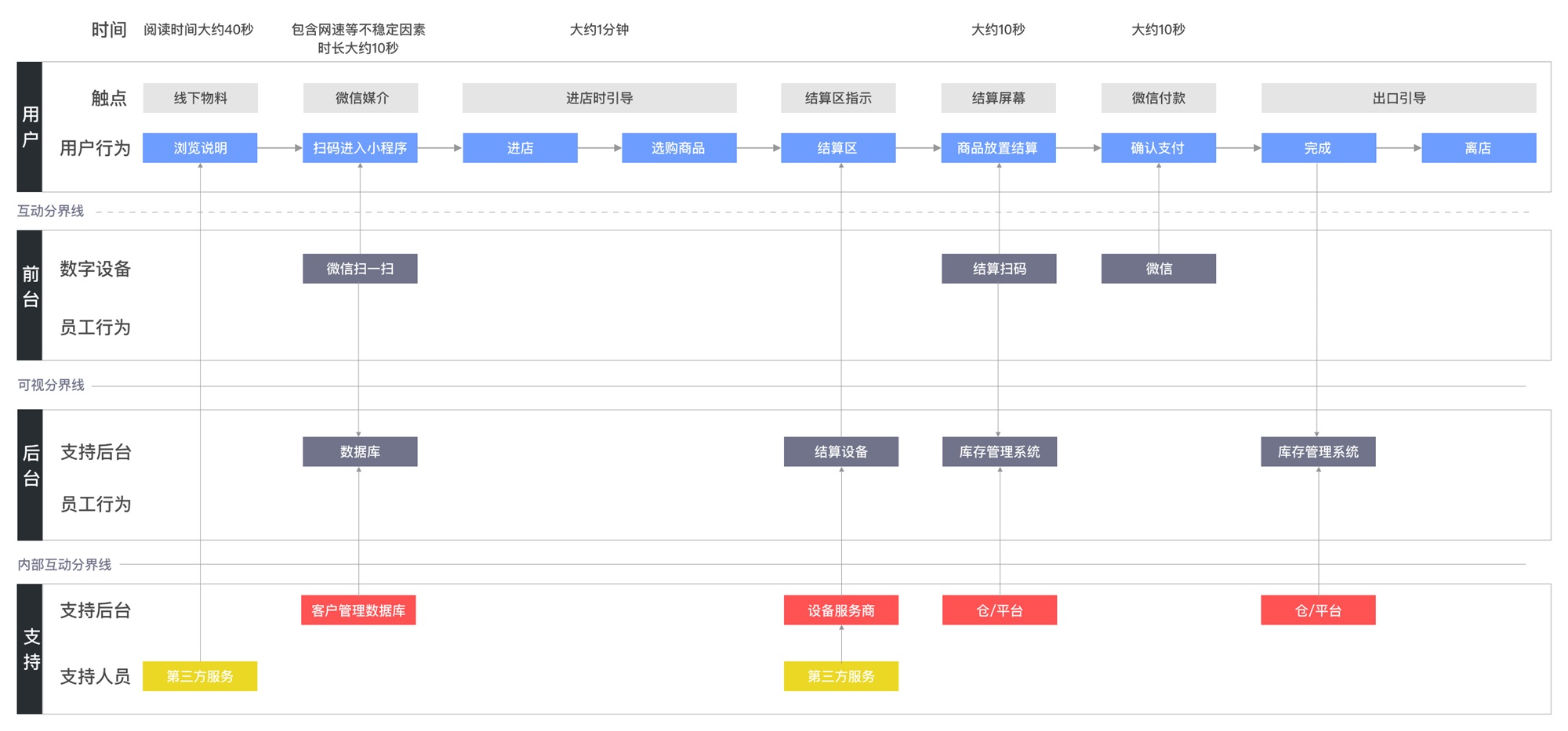Click the 微信媒介 touchpoint box
This screenshot has height=731, width=1568.
360,98
